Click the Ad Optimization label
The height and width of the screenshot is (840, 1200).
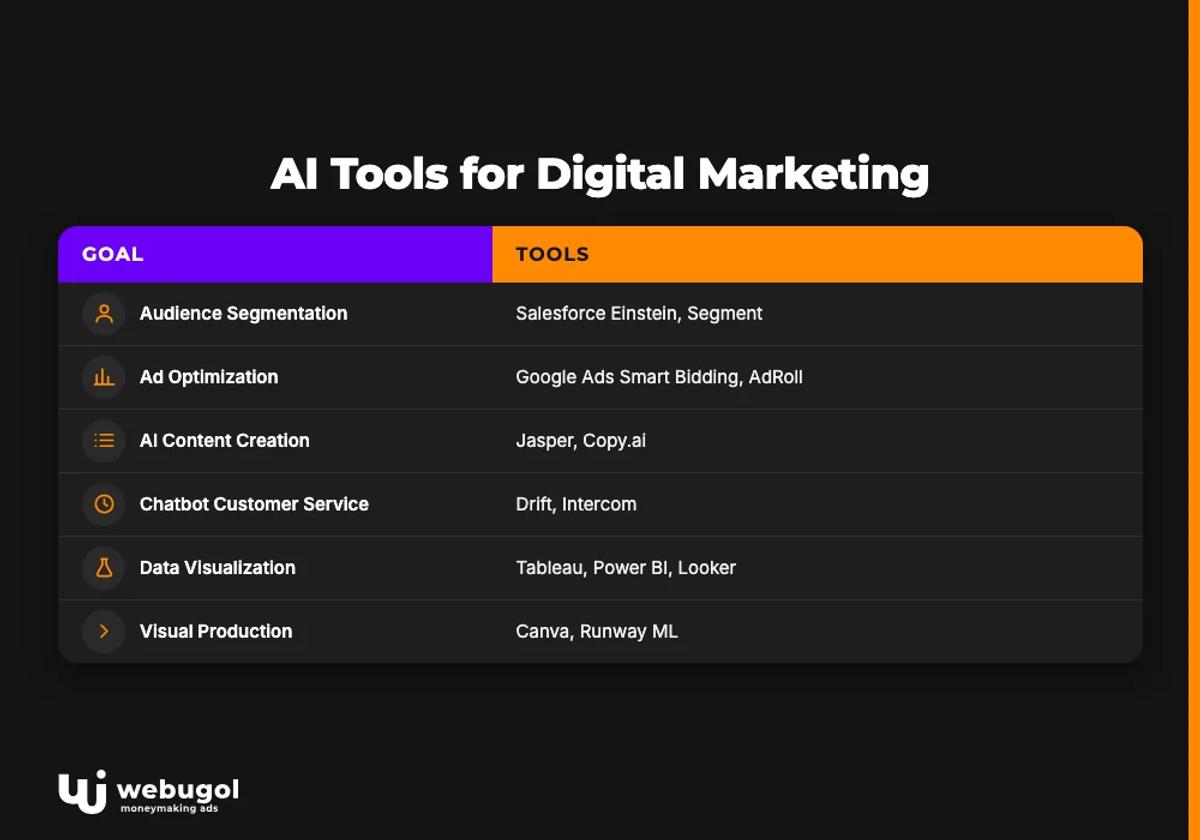coord(209,377)
